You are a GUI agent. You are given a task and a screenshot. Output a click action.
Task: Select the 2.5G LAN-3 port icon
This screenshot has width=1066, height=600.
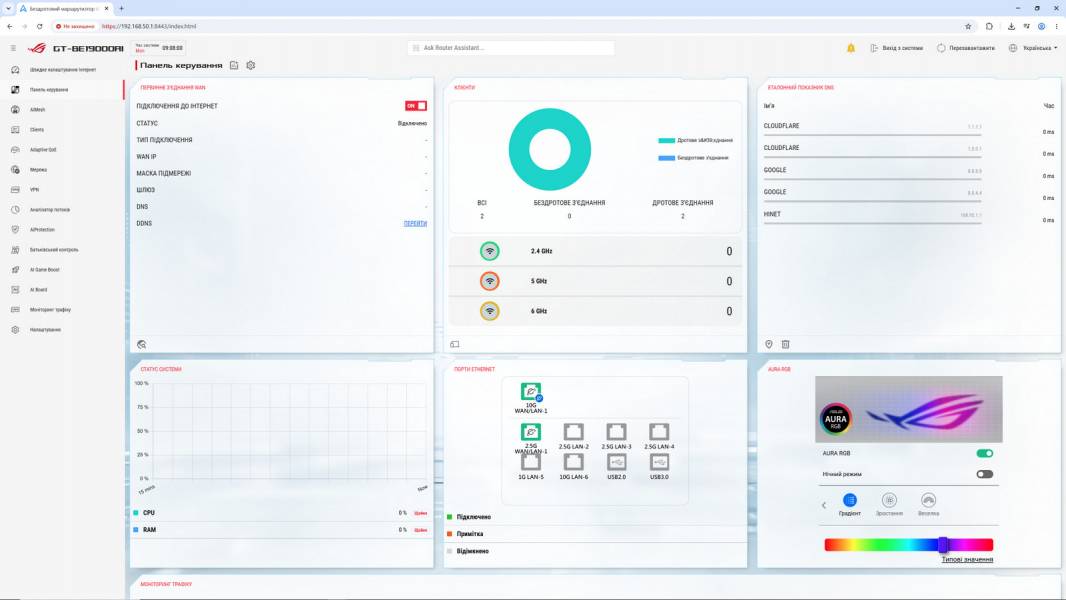(617, 431)
